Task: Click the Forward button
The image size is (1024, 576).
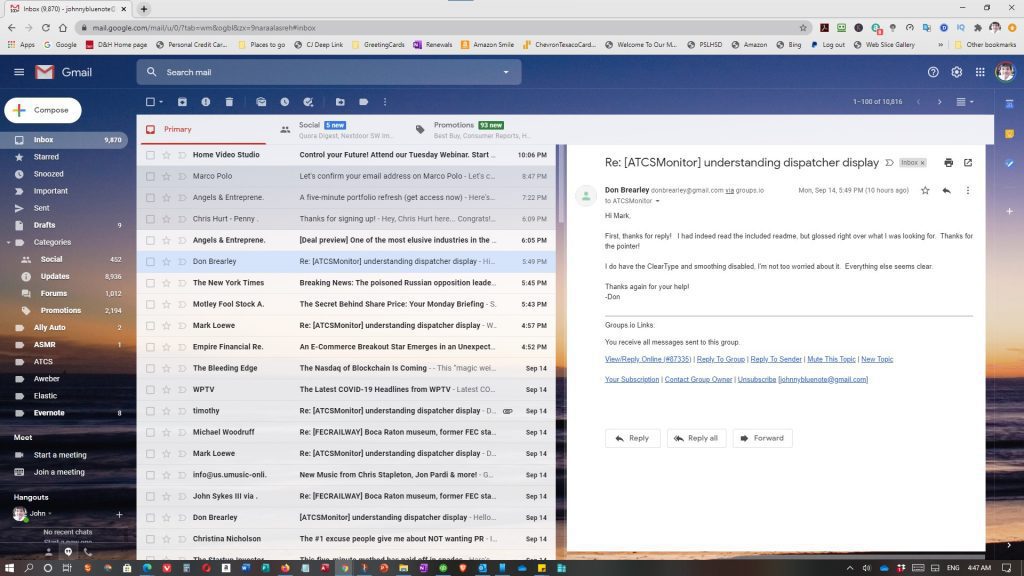Action: coord(762,438)
